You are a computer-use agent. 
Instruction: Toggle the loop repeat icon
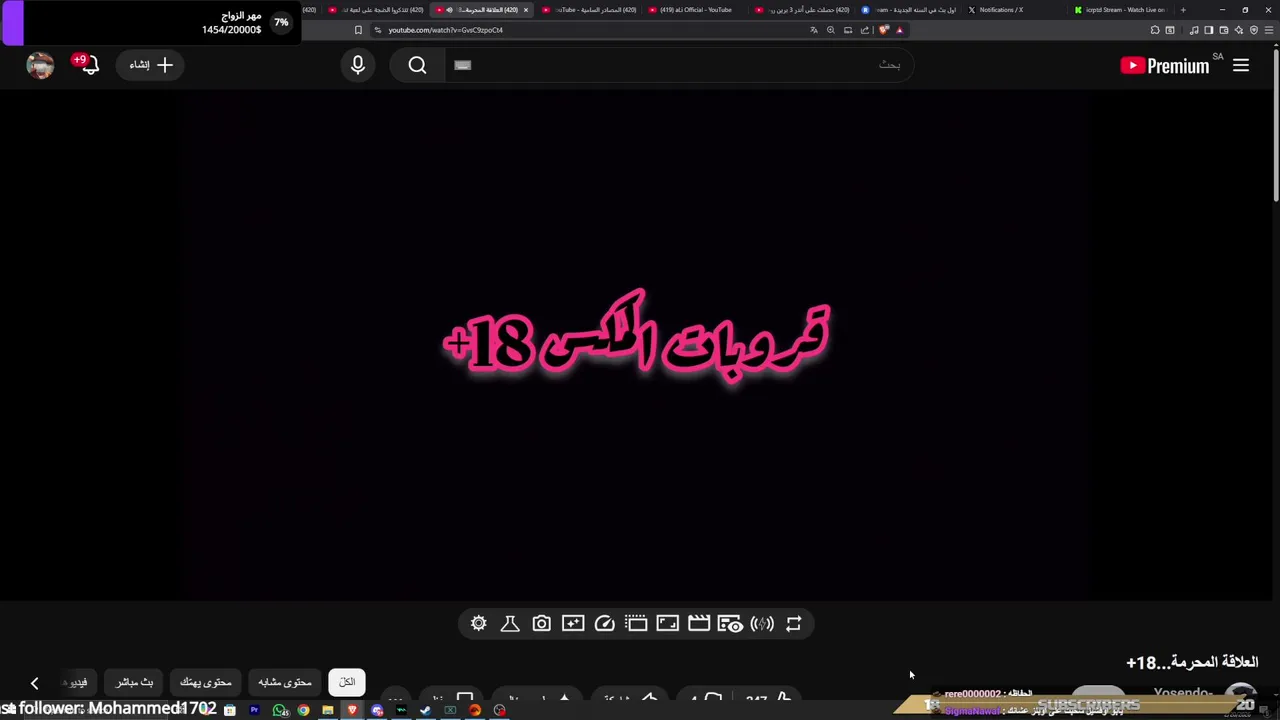pyautogui.click(x=794, y=624)
